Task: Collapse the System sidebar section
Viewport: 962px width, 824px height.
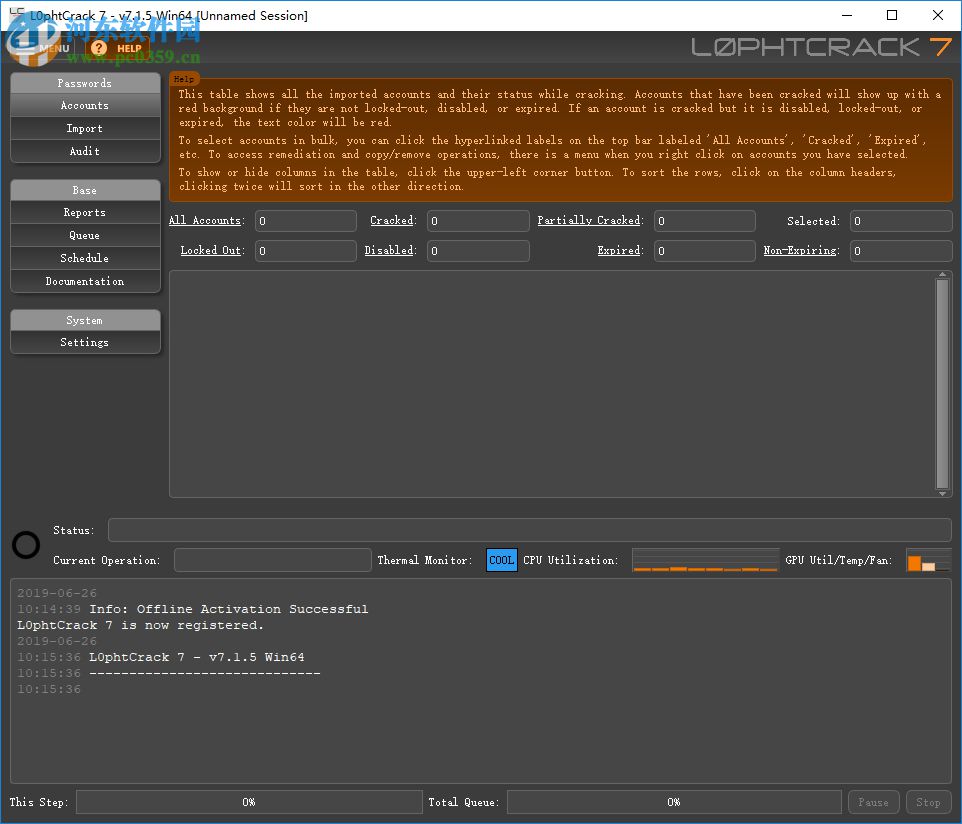Action: click(85, 320)
